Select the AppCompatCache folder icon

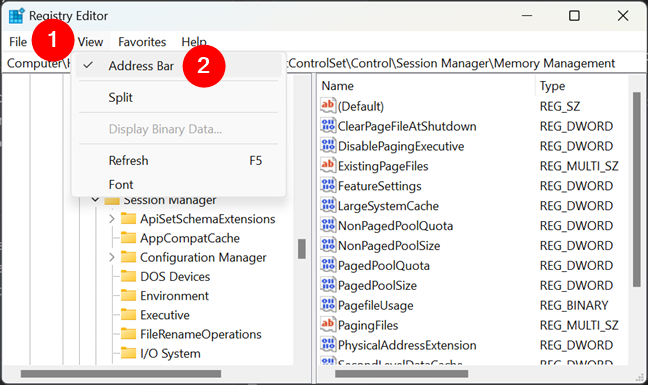click(x=129, y=238)
